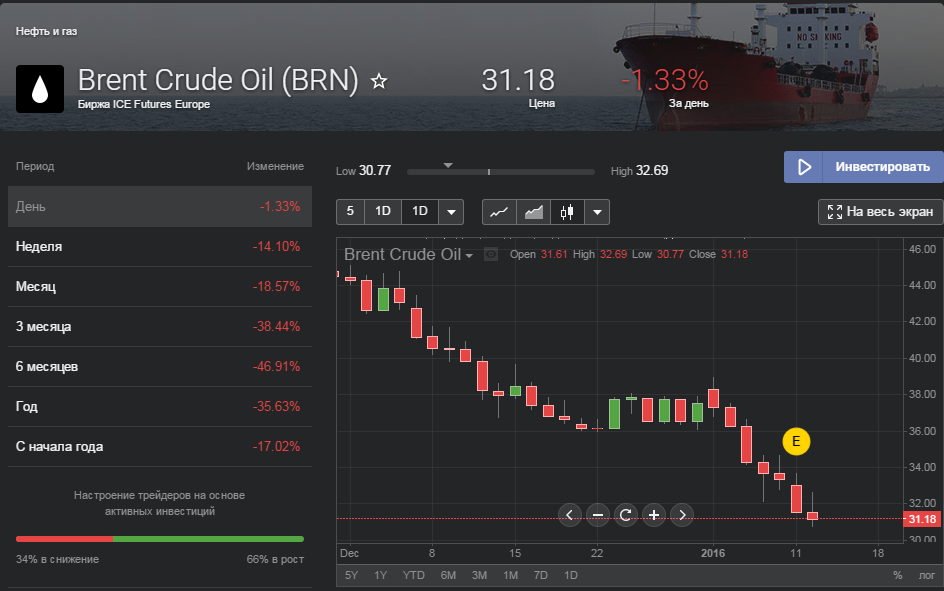Select the 3 месяца period row
944x591 pixels.
click(160, 327)
